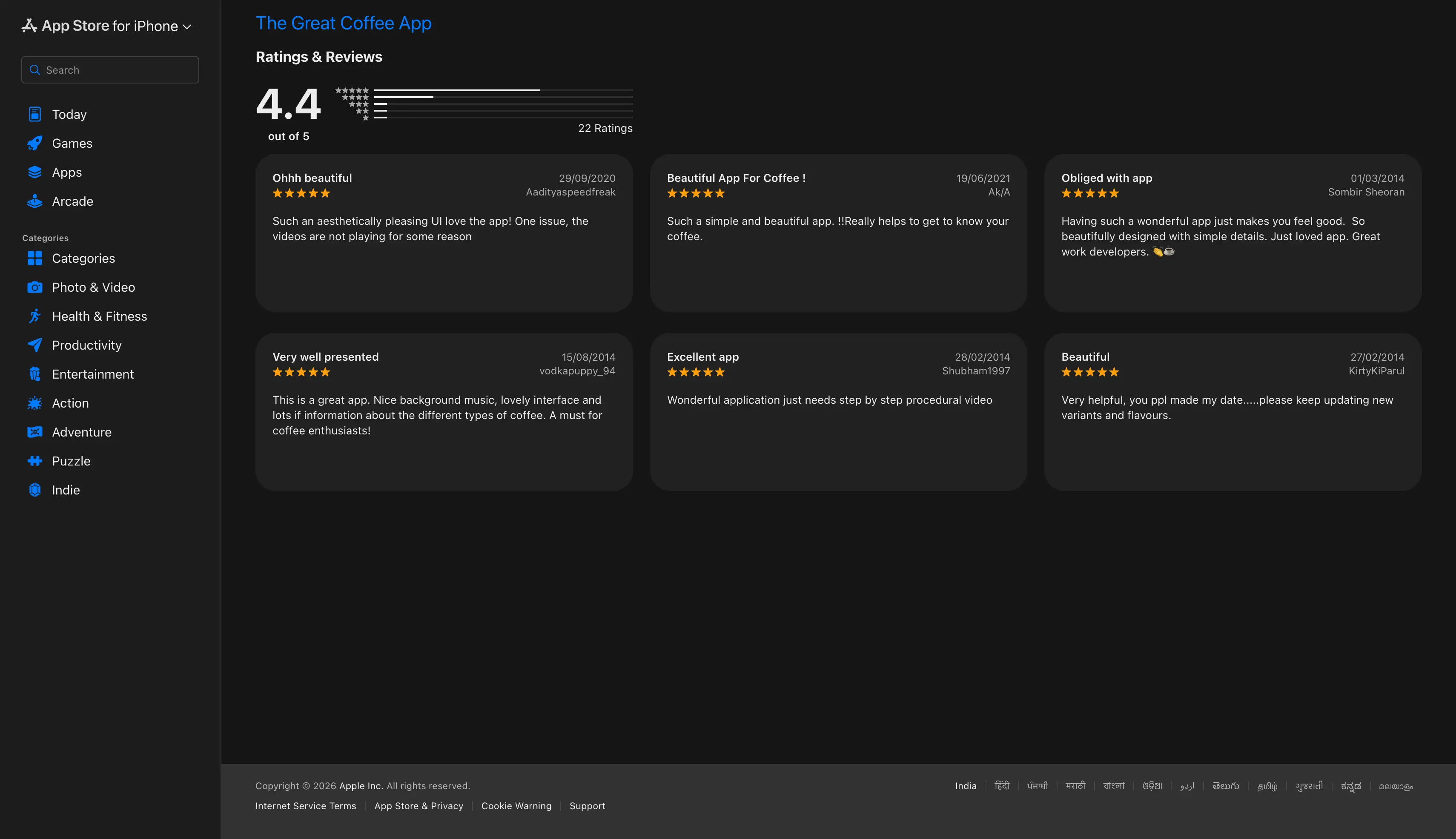Screen dimensions: 1456x839
Task: Browse the Entertainment category
Action: click(93, 374)
